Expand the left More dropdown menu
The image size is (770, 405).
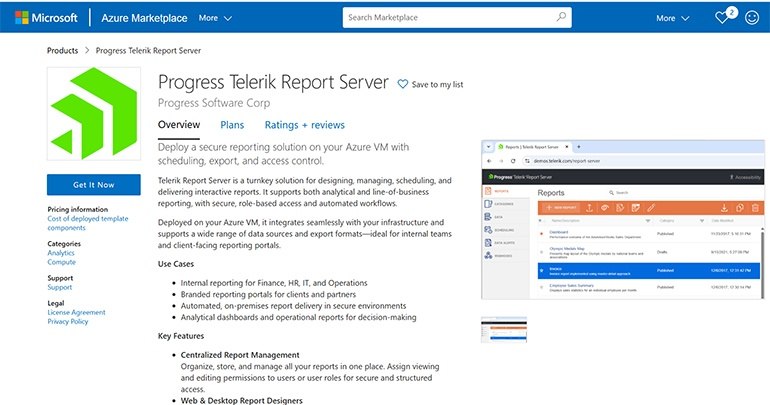(215, 18)
